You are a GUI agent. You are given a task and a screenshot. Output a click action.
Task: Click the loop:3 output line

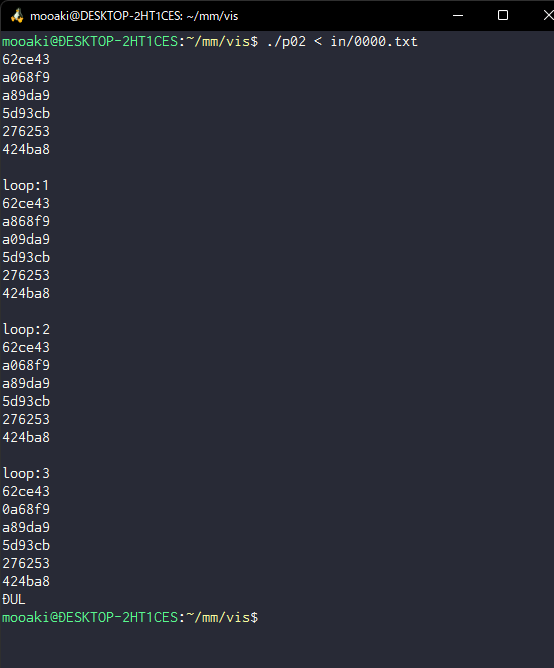(26, 473)
